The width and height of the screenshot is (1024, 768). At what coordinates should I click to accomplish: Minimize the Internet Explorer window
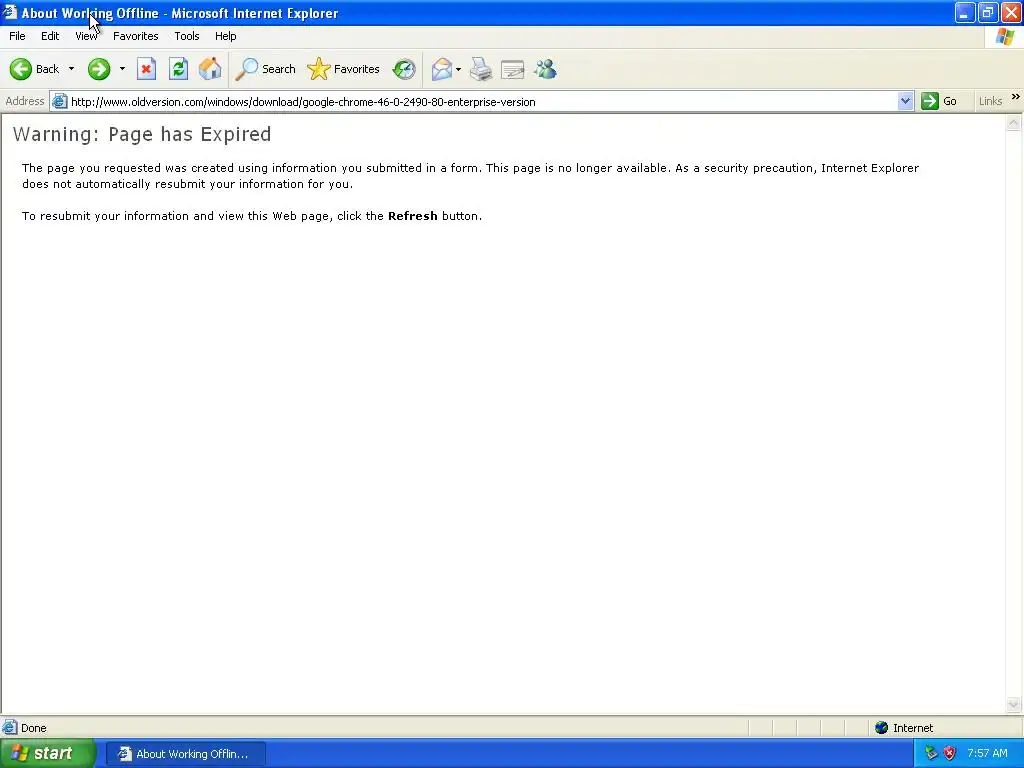coord(965,12)
